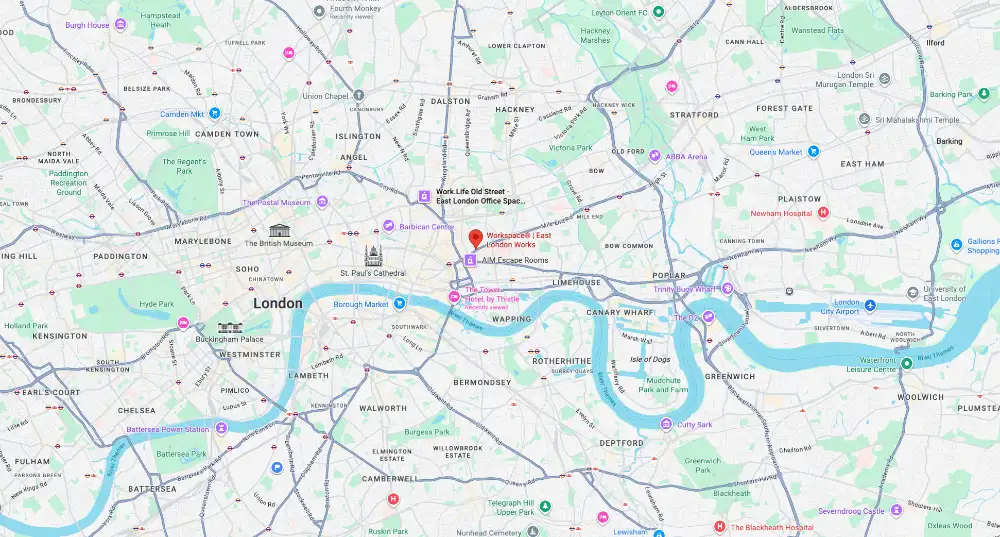Click the Waterfront Leisure Centre green icon
Screen dimensions: 1000x537
coord(906,364)
